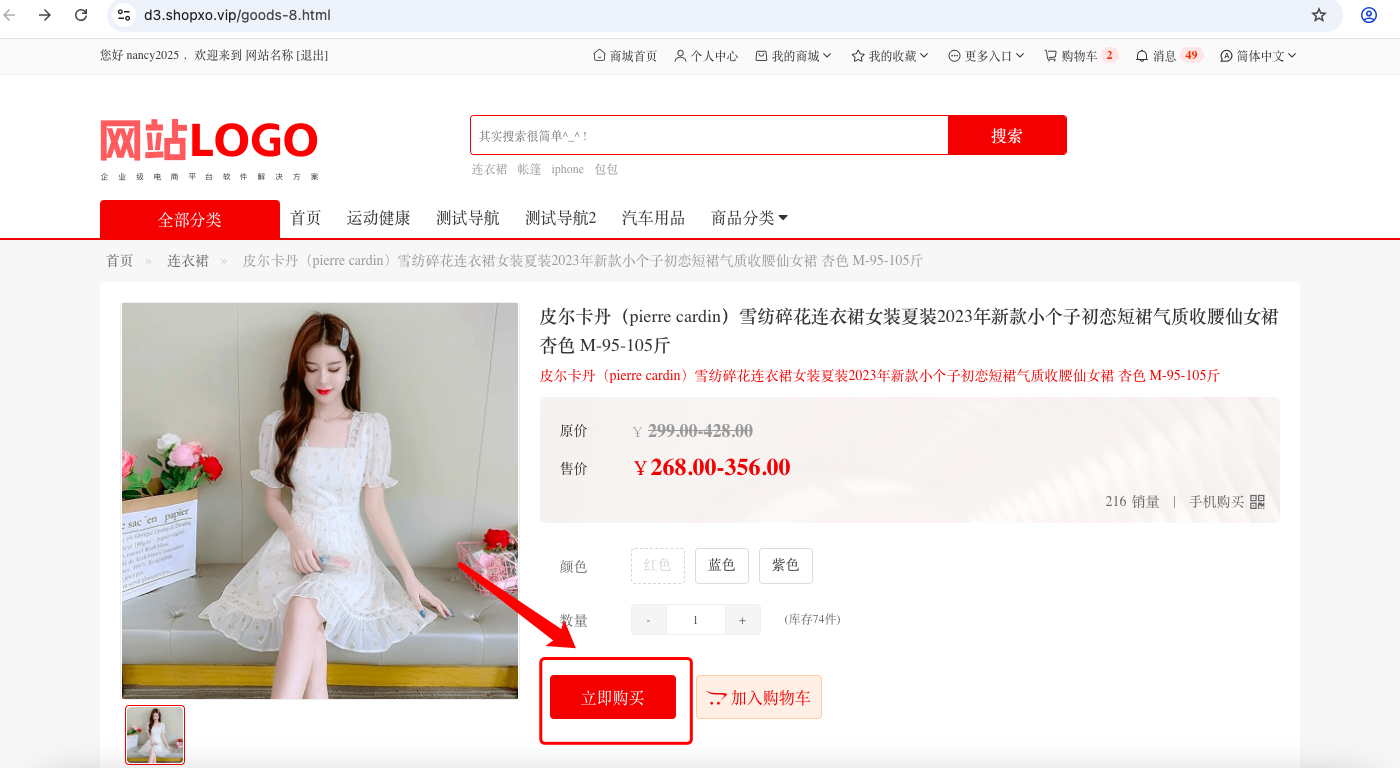1400x768 pixels.
Task: Click the browser forward arrow
Action: click(x=45, y=15)
